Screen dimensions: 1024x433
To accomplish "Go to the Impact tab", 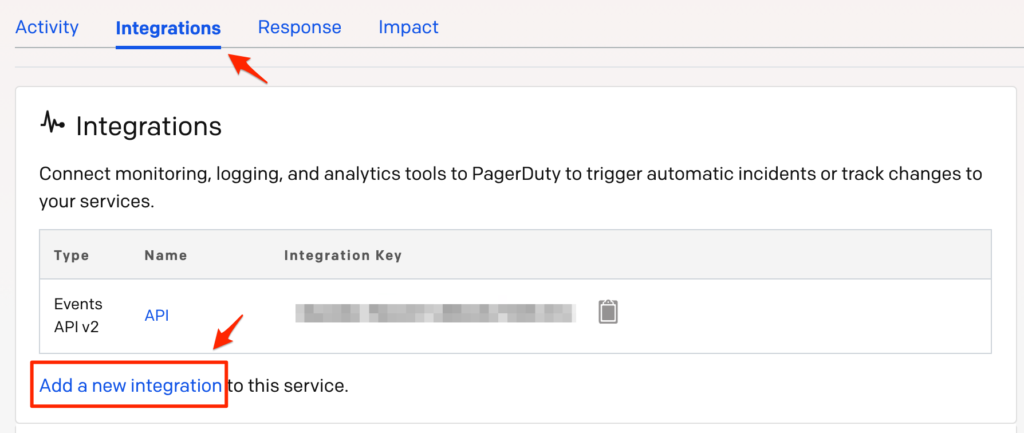I will click(408, 27).
